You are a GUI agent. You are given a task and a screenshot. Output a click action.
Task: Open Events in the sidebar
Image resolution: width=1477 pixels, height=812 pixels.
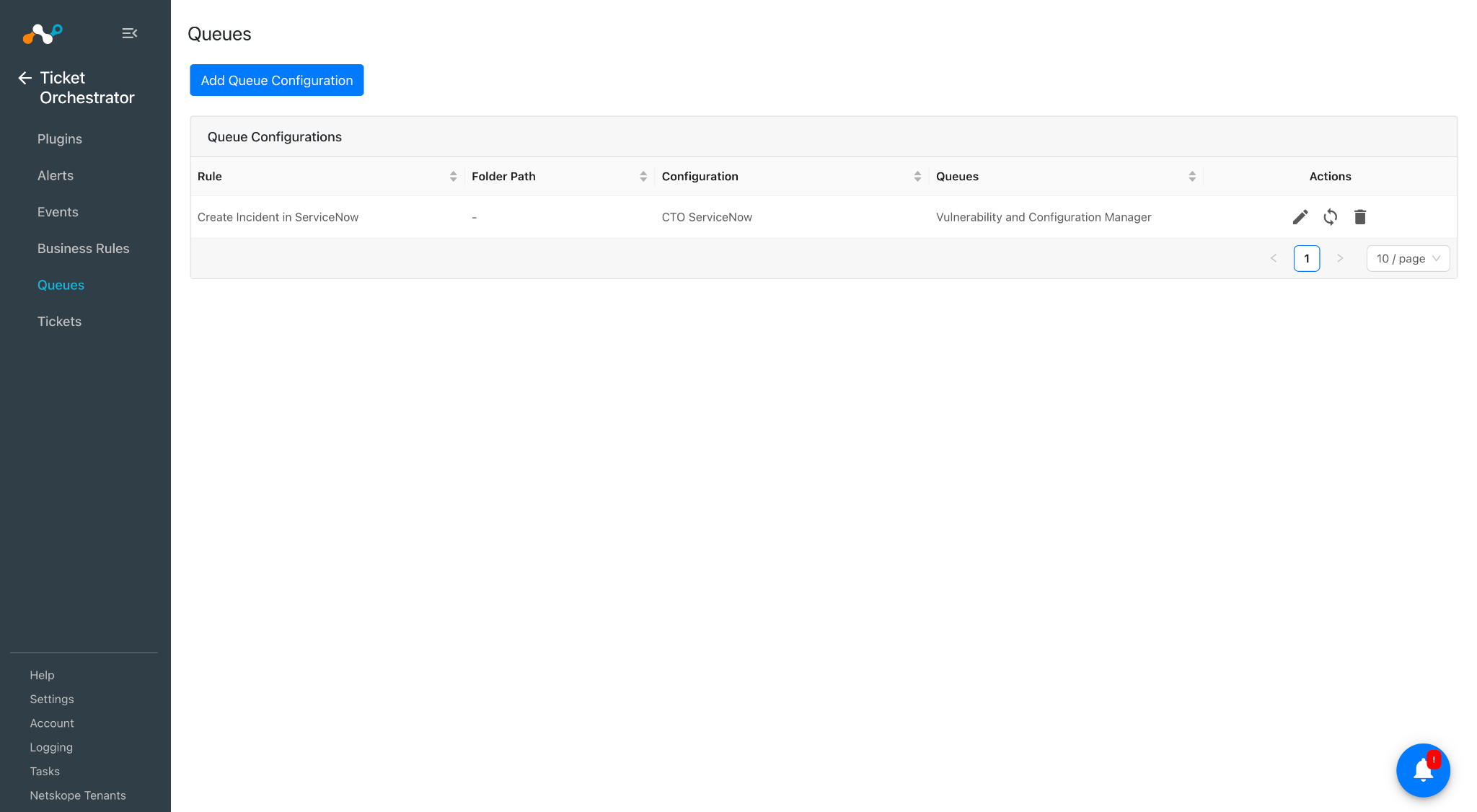click(58, 212)
